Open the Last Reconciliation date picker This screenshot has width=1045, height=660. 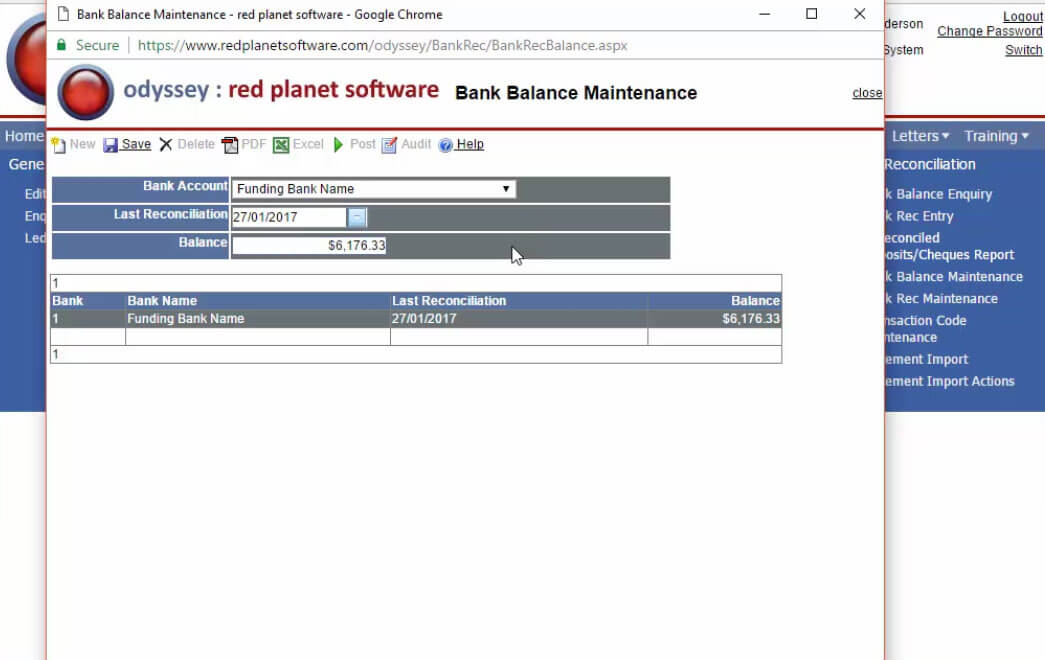point(359,216)
